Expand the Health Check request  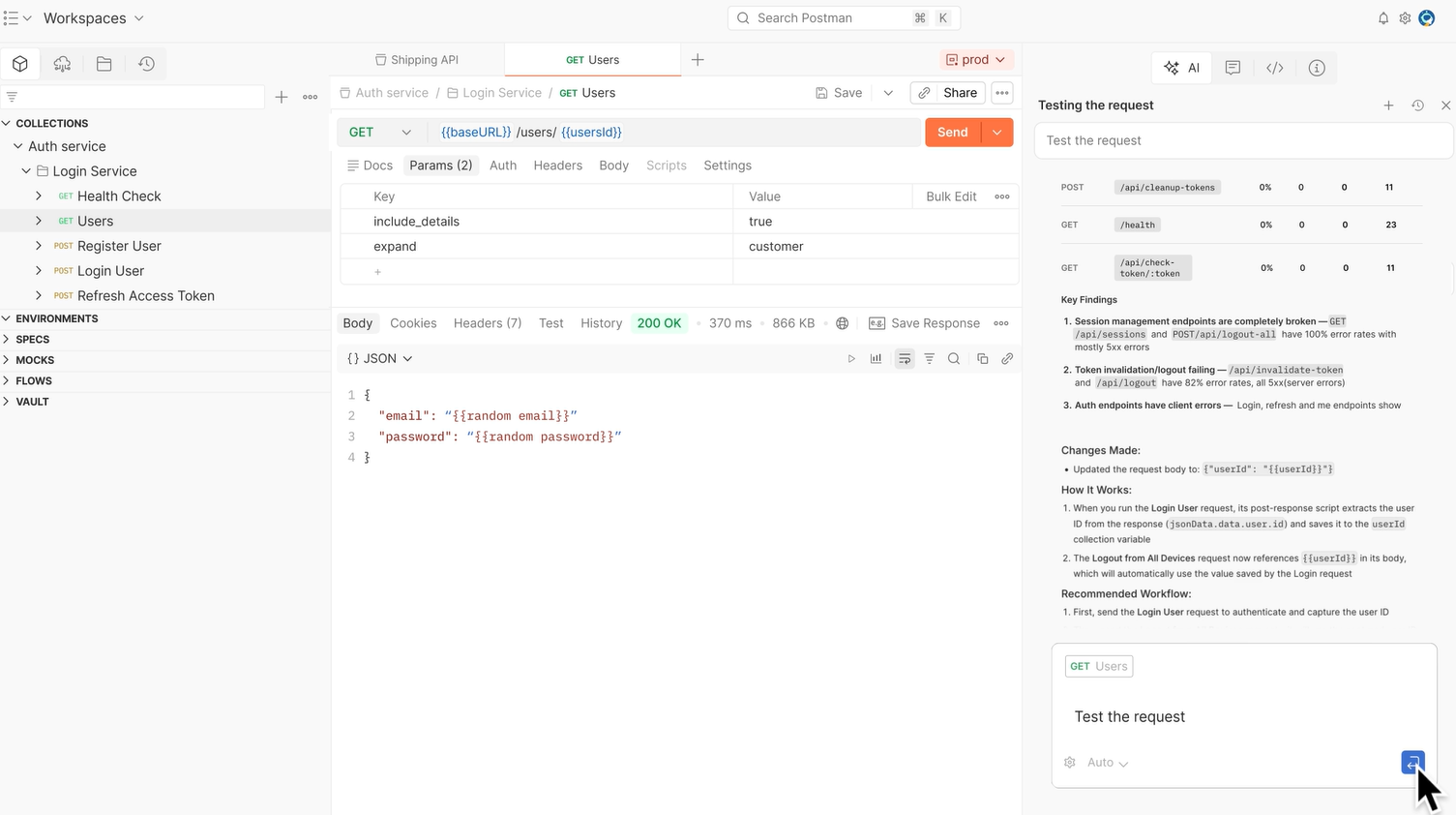click(x=39, y=196)
